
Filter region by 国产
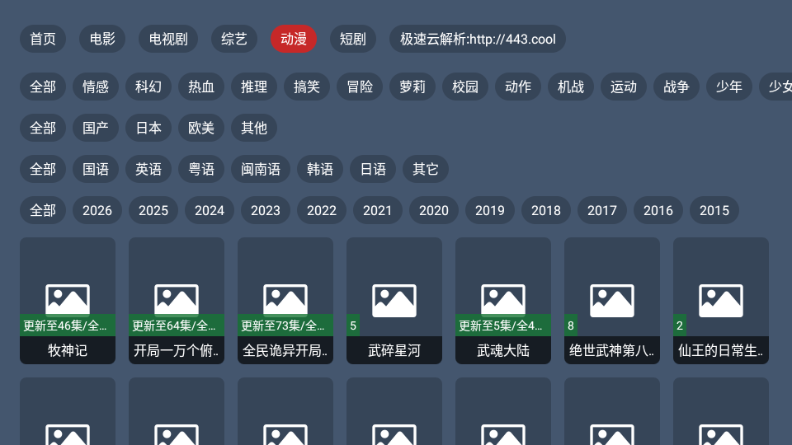[x=95, y=128]
